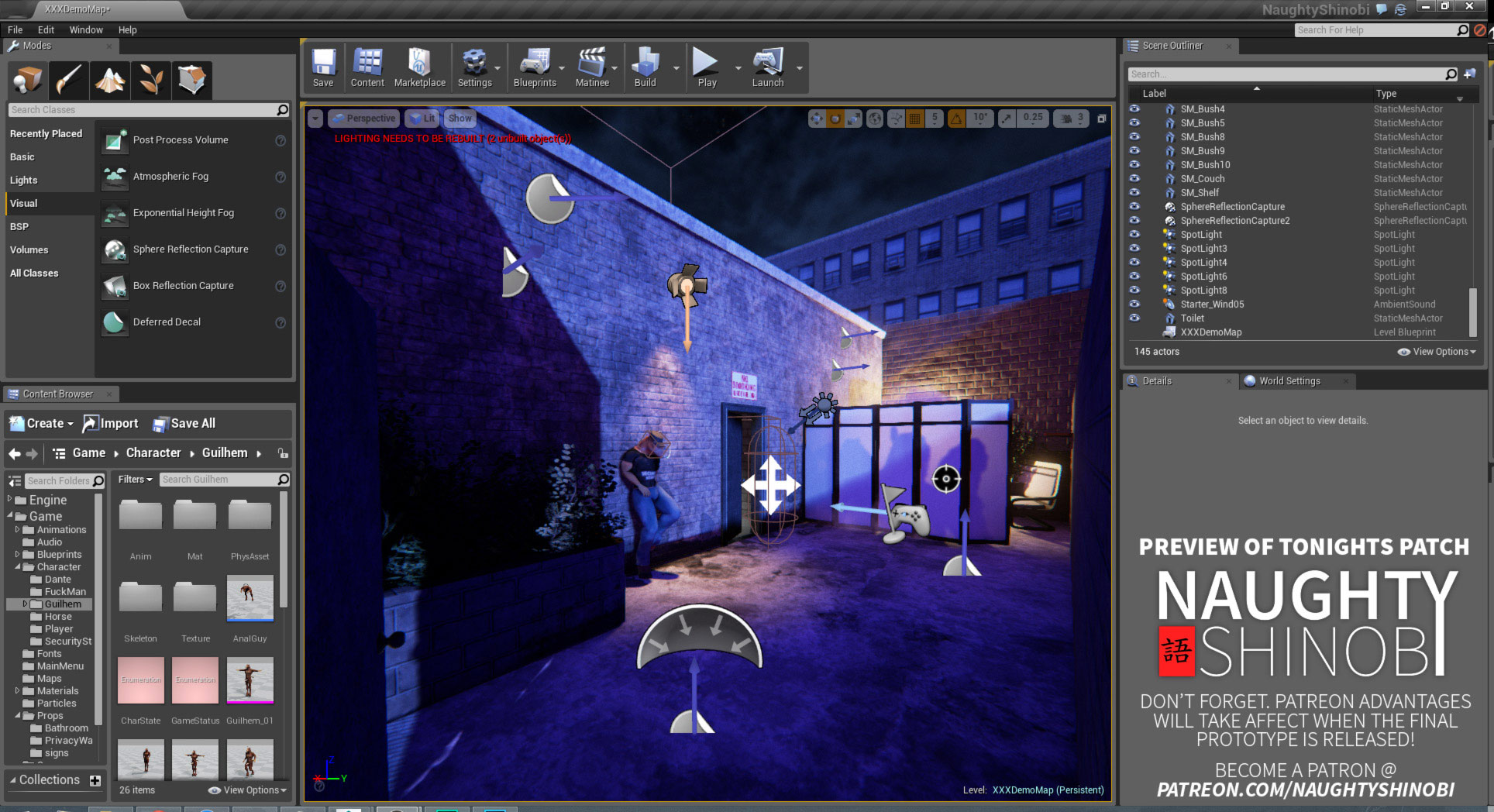1494x812 pixels.
Task: Open Scene Outliner View Options dropdown
Action: (x=1437, y=352)
